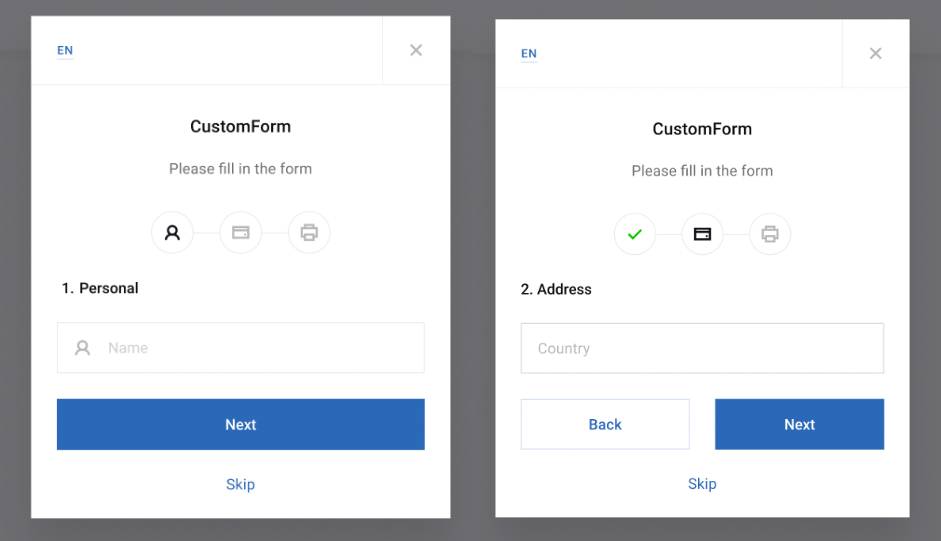
Task: Focus the Country input field
Action: [702, 348]
